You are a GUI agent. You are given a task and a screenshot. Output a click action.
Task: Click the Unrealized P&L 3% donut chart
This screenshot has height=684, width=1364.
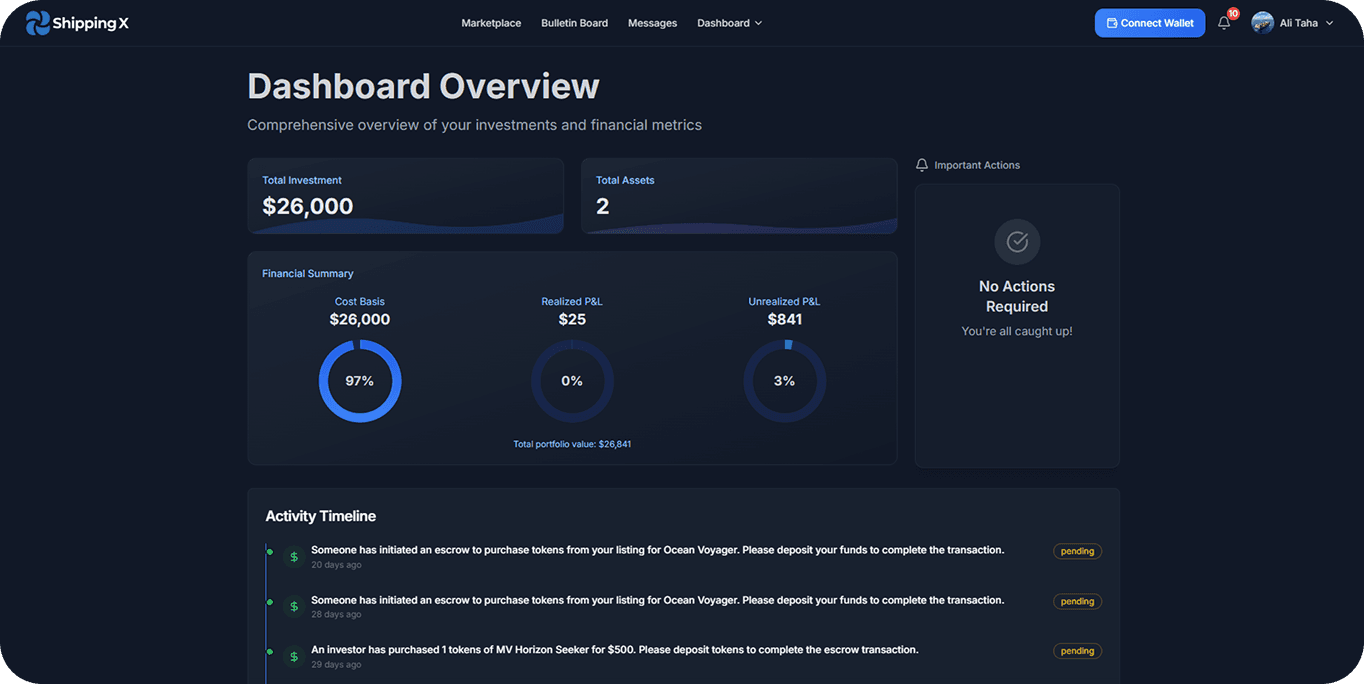click(784, 381)
